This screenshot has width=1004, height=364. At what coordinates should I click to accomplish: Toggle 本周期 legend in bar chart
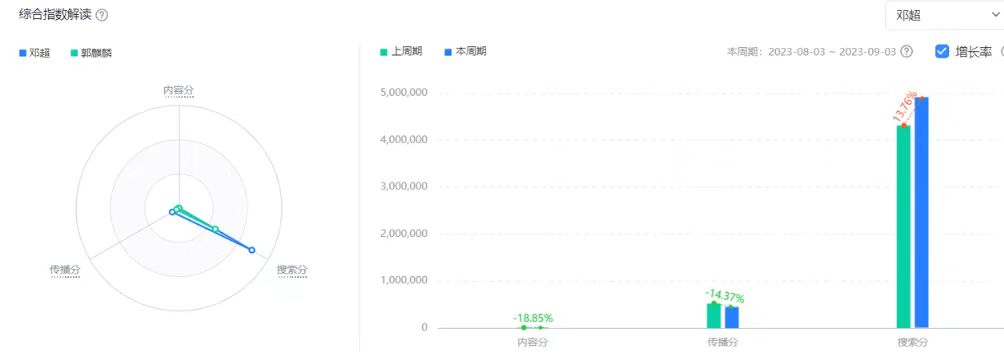(465, 51)
